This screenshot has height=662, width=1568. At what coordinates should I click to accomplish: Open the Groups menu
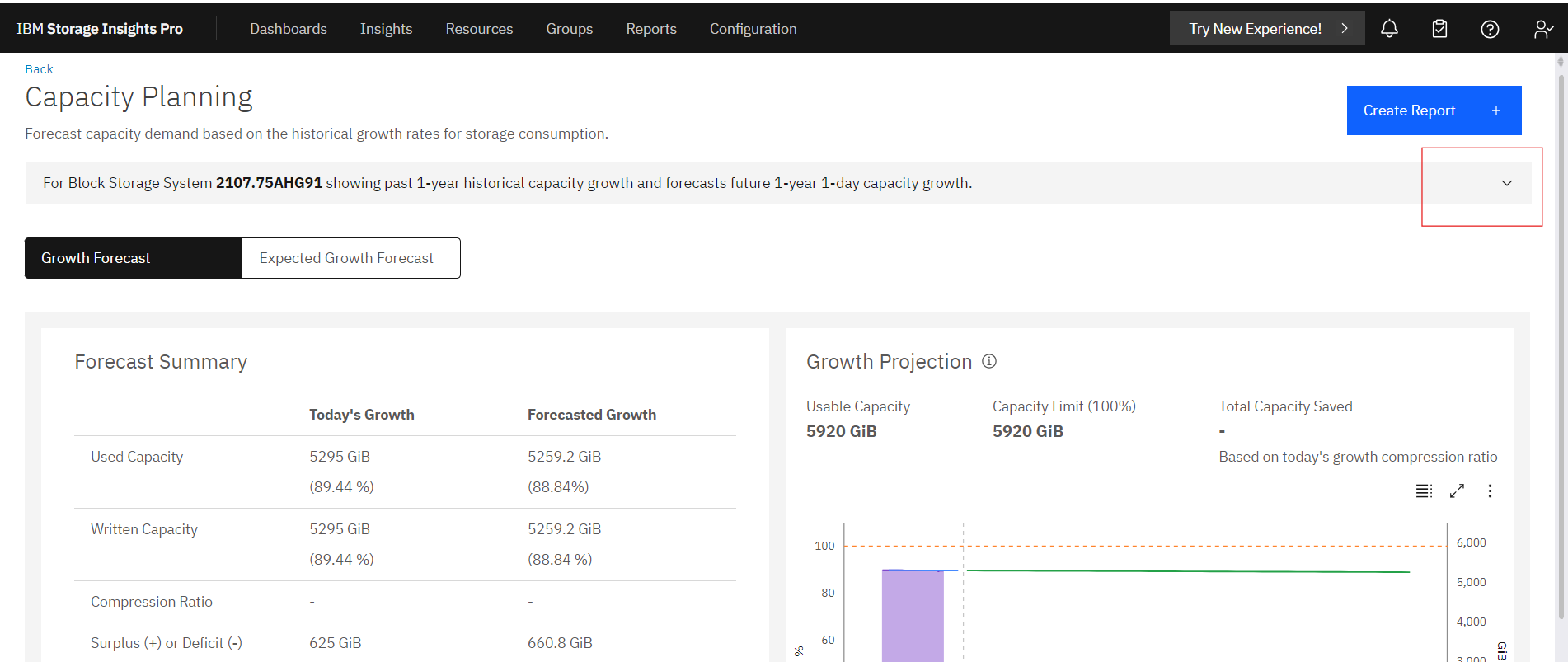(x=570, y=29)
